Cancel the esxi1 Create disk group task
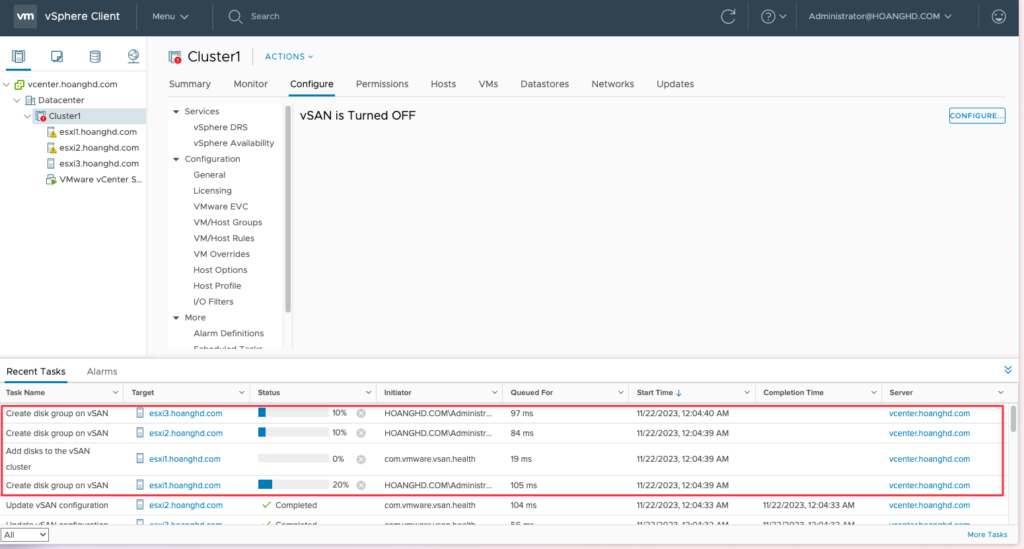 point(361,485)
